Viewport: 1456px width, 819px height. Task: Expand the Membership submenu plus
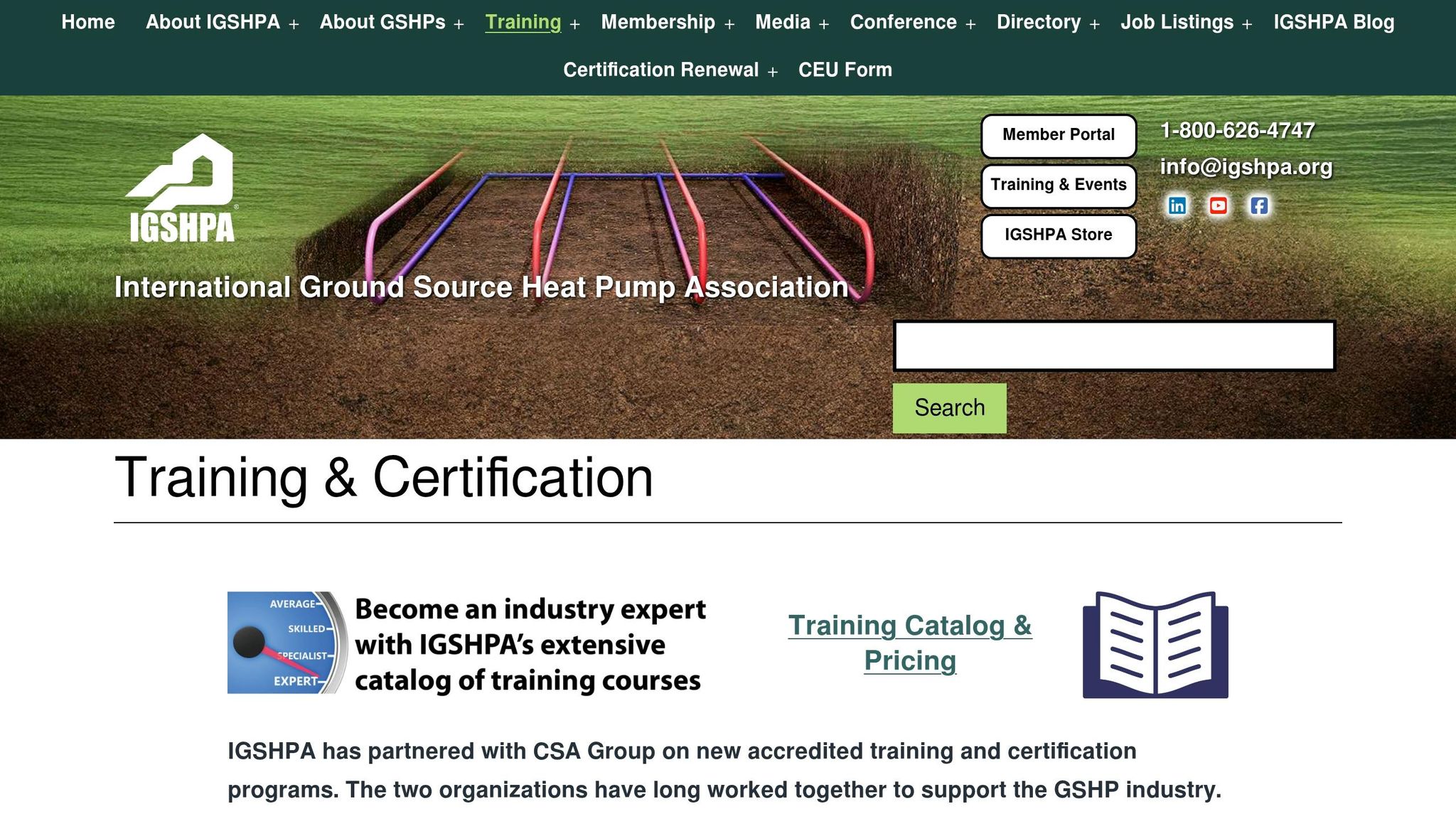click(x=729, y=24)
